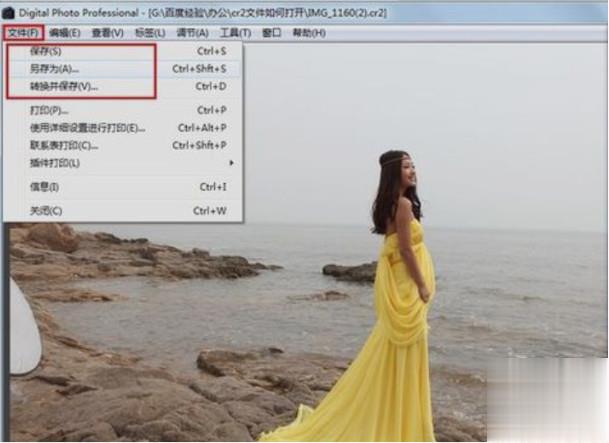Screen dimensions: 609x443
Task: Click the Digital Photo Professional app icon
Action: pyautogui.click(x=8, y=13)
